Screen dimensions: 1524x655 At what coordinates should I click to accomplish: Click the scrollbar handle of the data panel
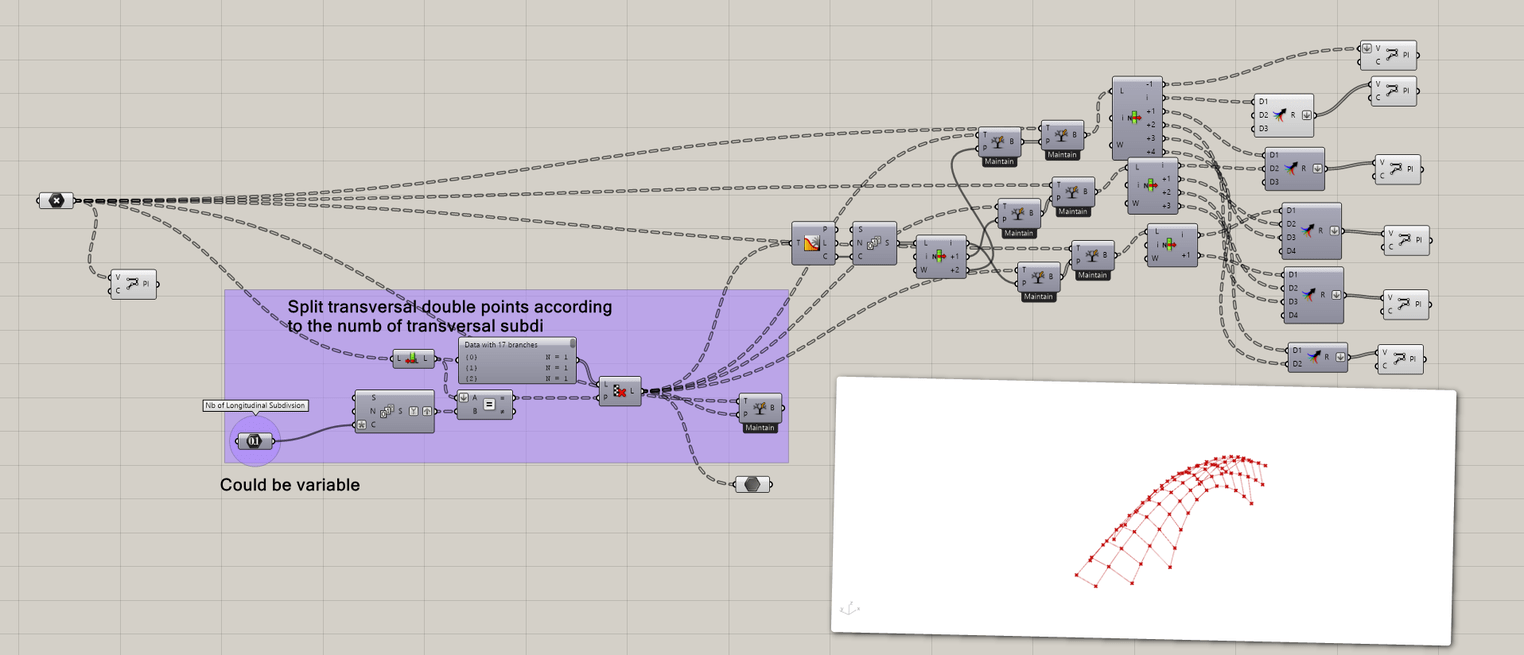point(573,344)
